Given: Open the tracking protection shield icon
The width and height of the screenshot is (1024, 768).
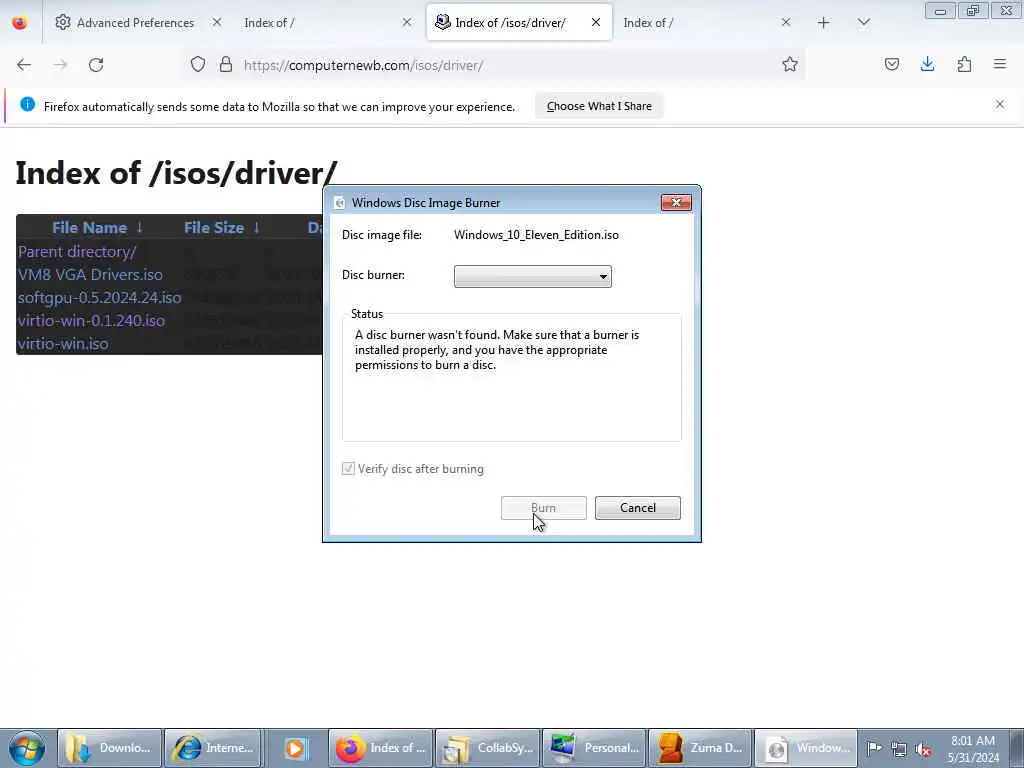Looking at the screenshot, I should (x=198, y=64).
